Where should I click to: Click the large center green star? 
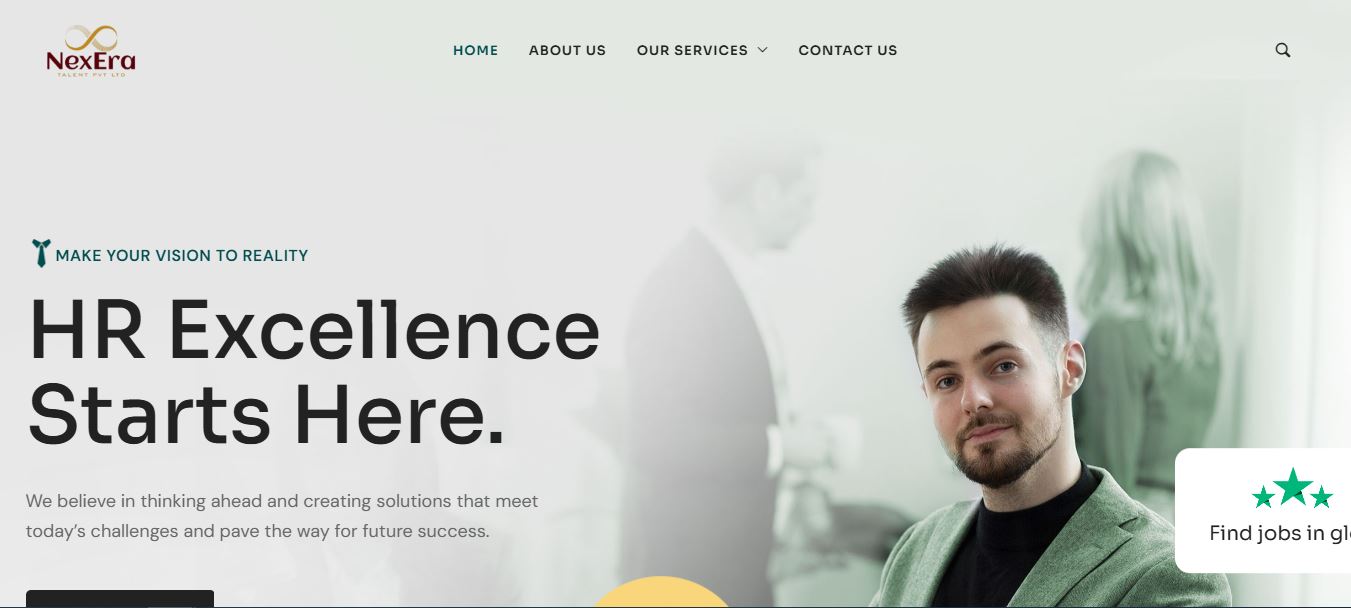coord(1293,486)
